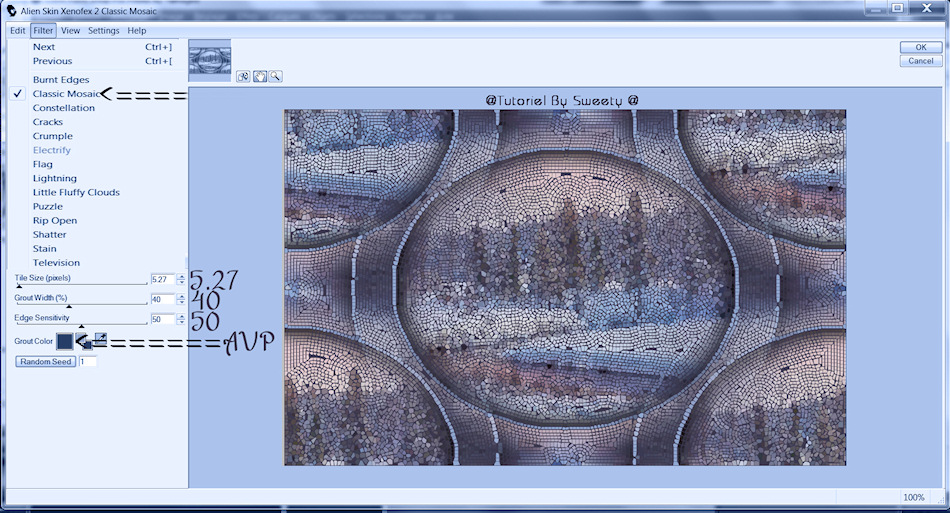
Task: Toggle the original image preview button
Action: (243, 76)
